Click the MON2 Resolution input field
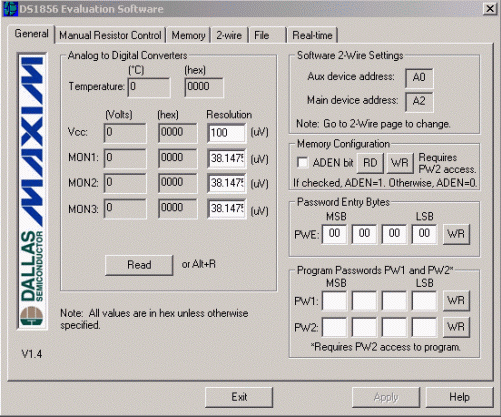 tap(227, 183)
